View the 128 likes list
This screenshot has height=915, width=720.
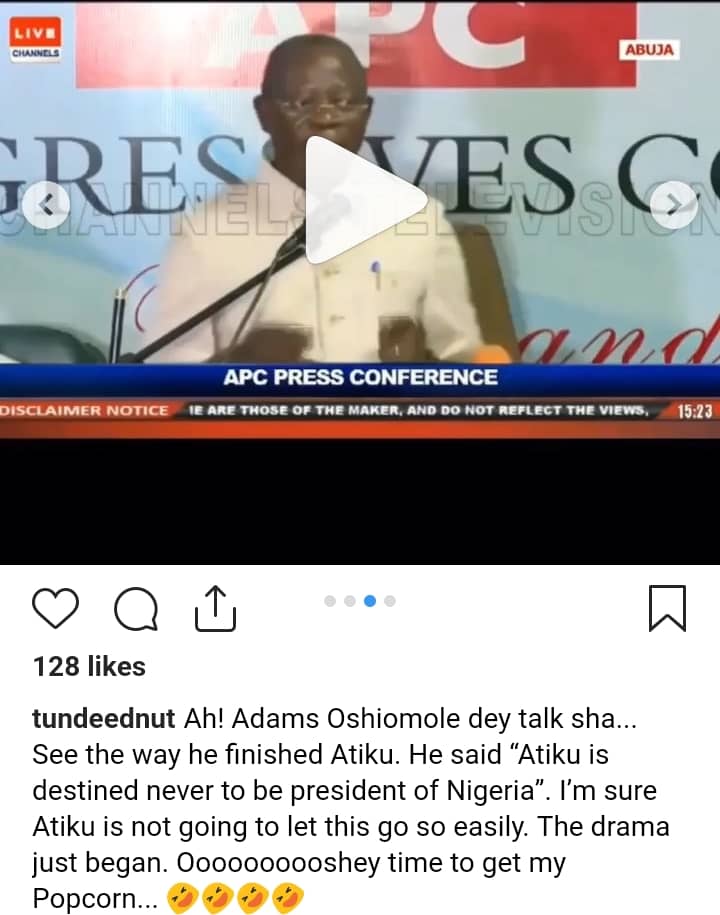(x=89, y=666)
